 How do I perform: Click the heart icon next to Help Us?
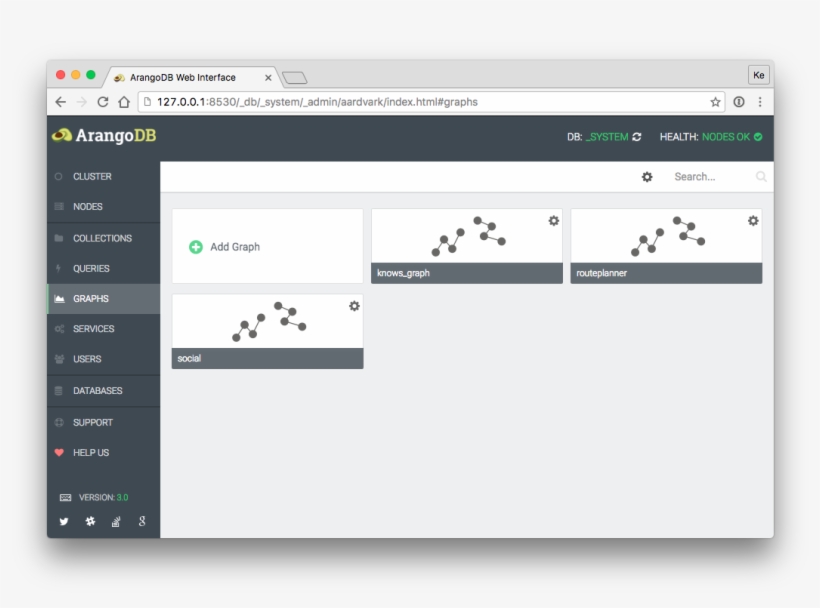coord(59,452)
